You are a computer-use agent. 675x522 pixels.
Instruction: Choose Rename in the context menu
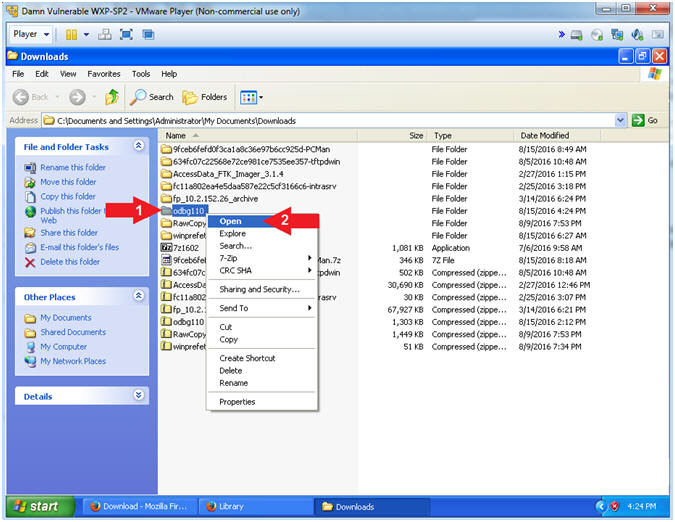click(x=262, y=383)
